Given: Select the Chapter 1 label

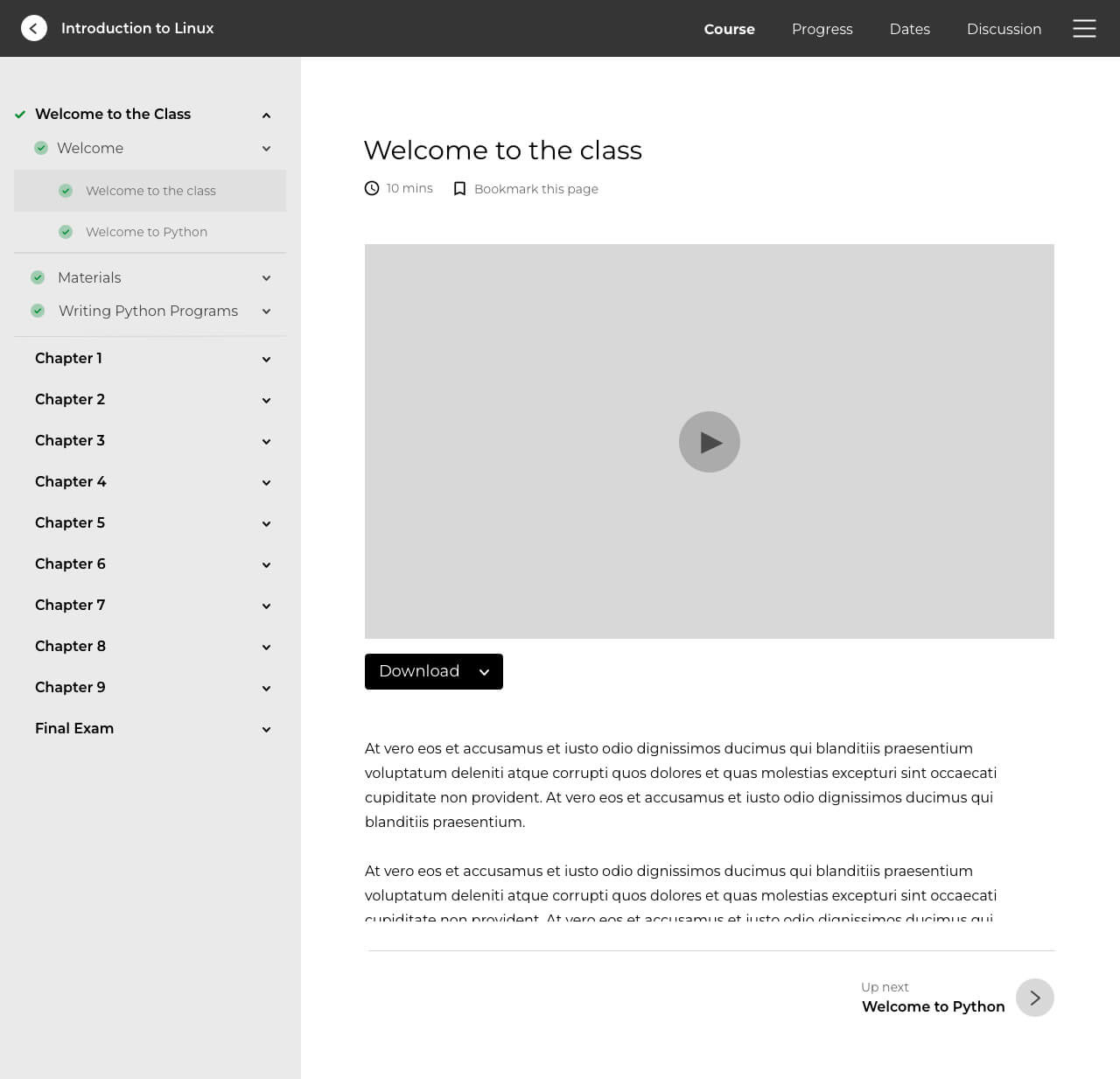Looking at the screenshot, I should coord(68,358).
